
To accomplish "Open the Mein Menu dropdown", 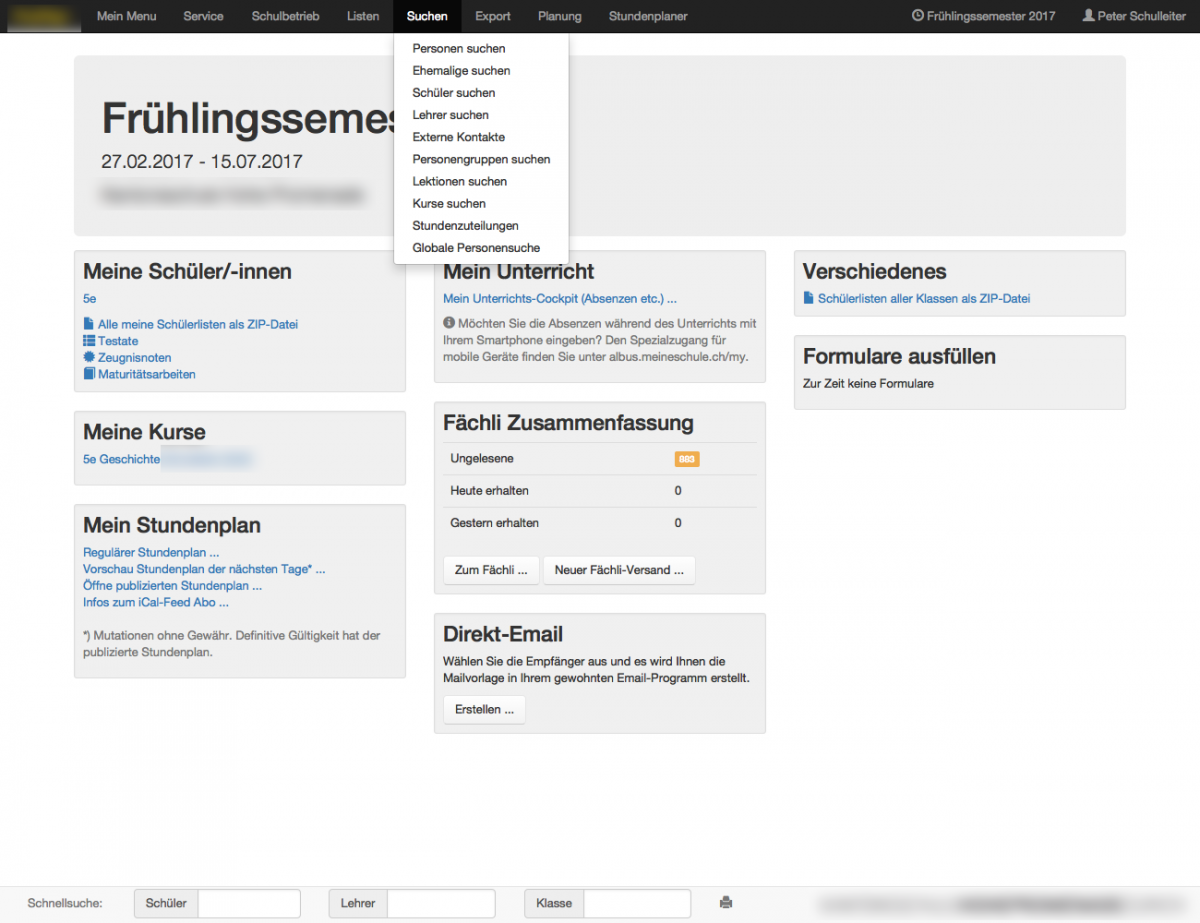I will 126,16.
